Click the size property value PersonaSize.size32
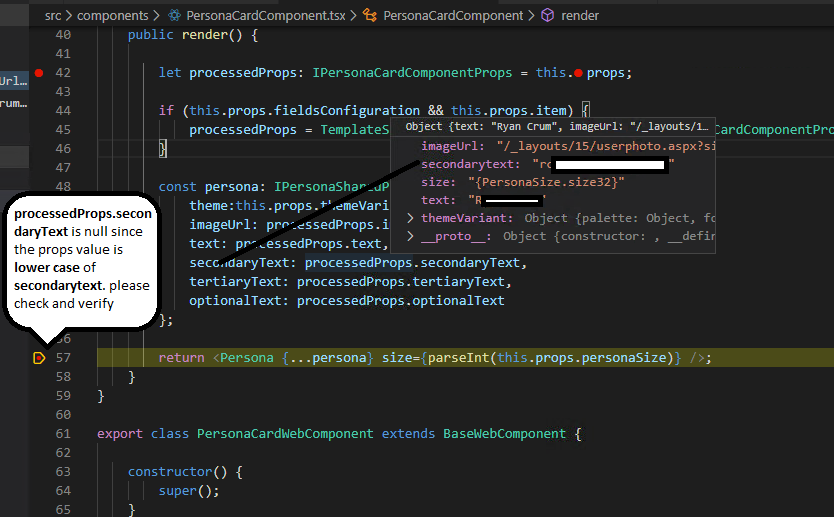 tap(546, 182)
